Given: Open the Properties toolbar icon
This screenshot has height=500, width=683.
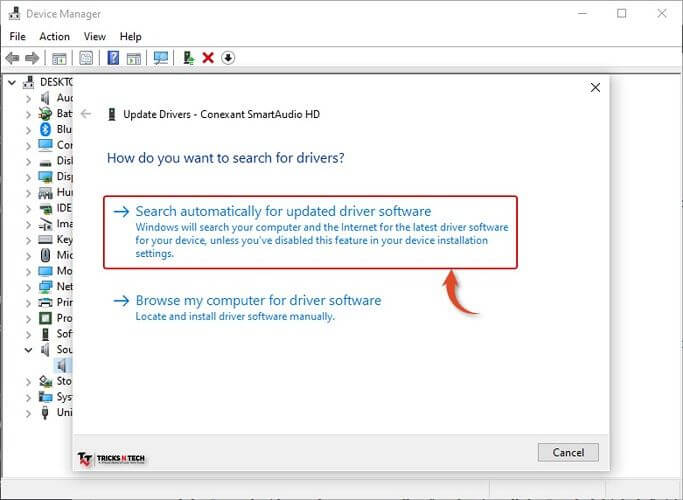Looking at the screenshot, I should 86,58.
